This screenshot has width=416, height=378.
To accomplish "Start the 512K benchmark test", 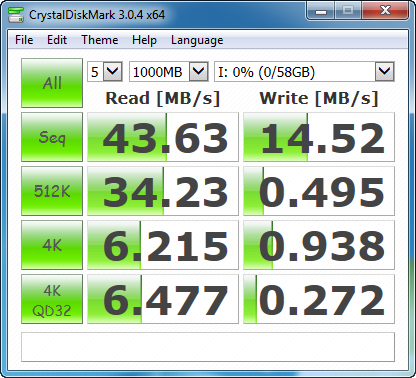I will (x=52, y=191).
